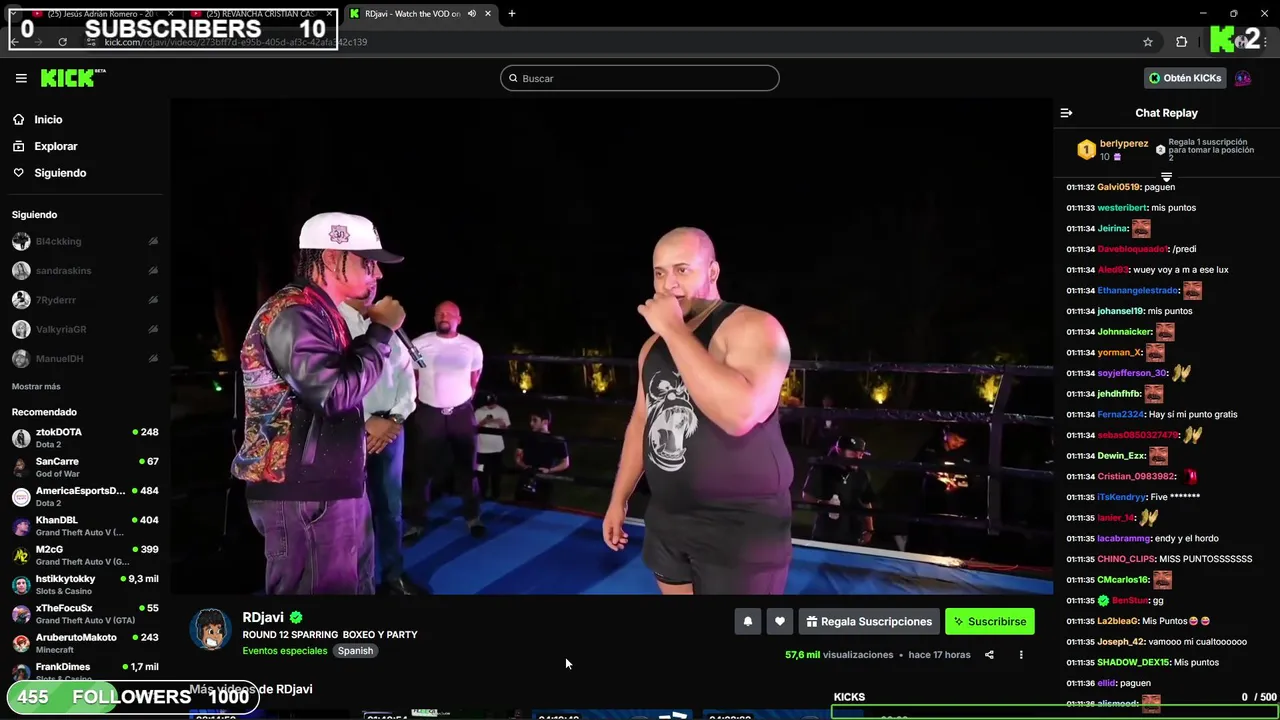Click the Spanish language tag
The image size is (1280, 720).
[x=355, y=651]
